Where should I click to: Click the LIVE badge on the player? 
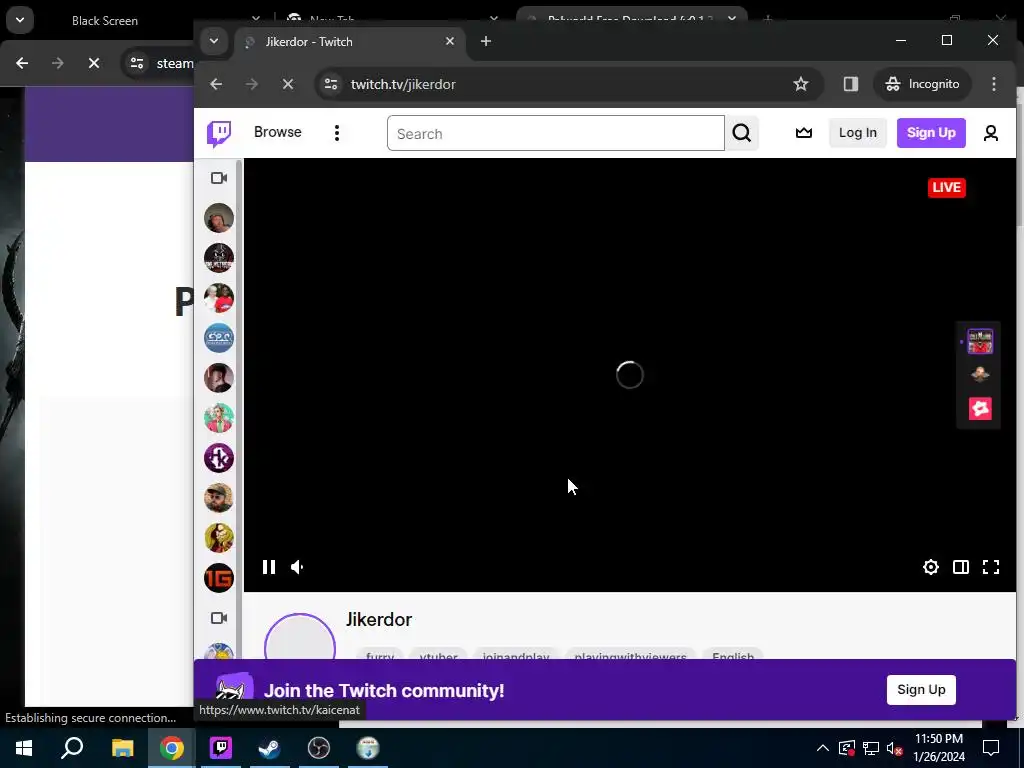coord(946,187)
